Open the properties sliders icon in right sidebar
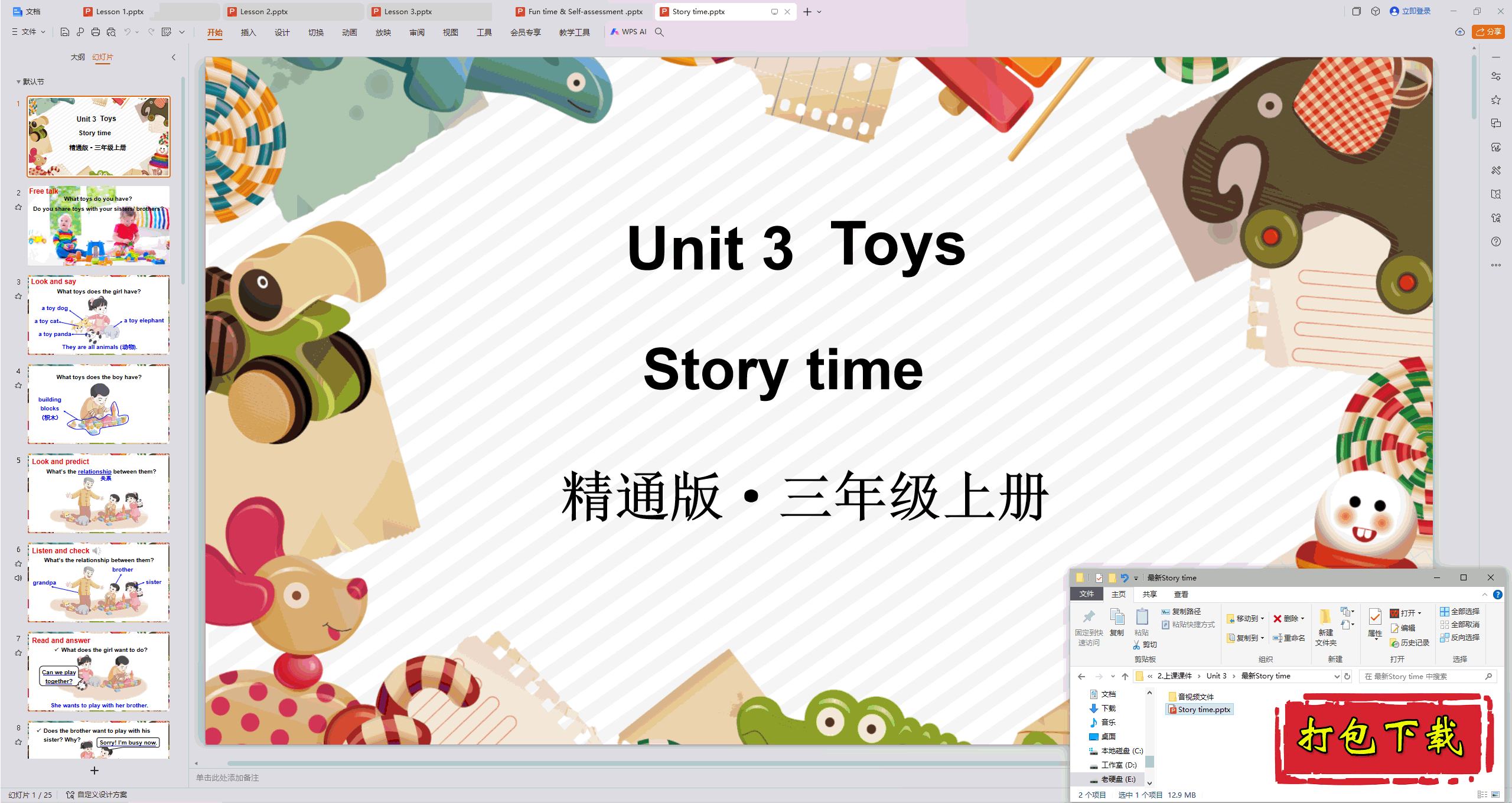 click(1496, 76)
